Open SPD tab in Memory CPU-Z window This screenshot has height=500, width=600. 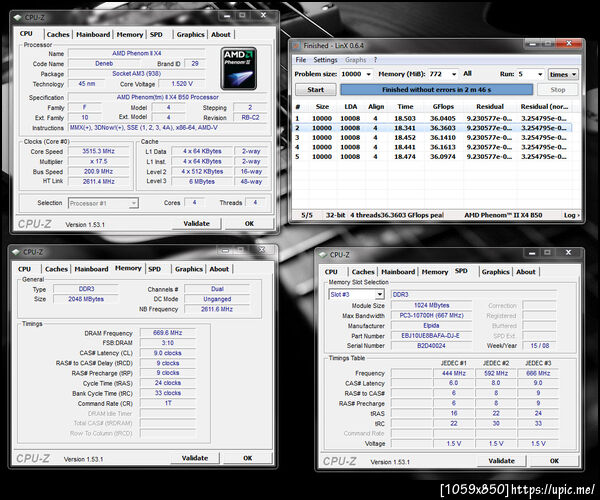coord(155,269)
